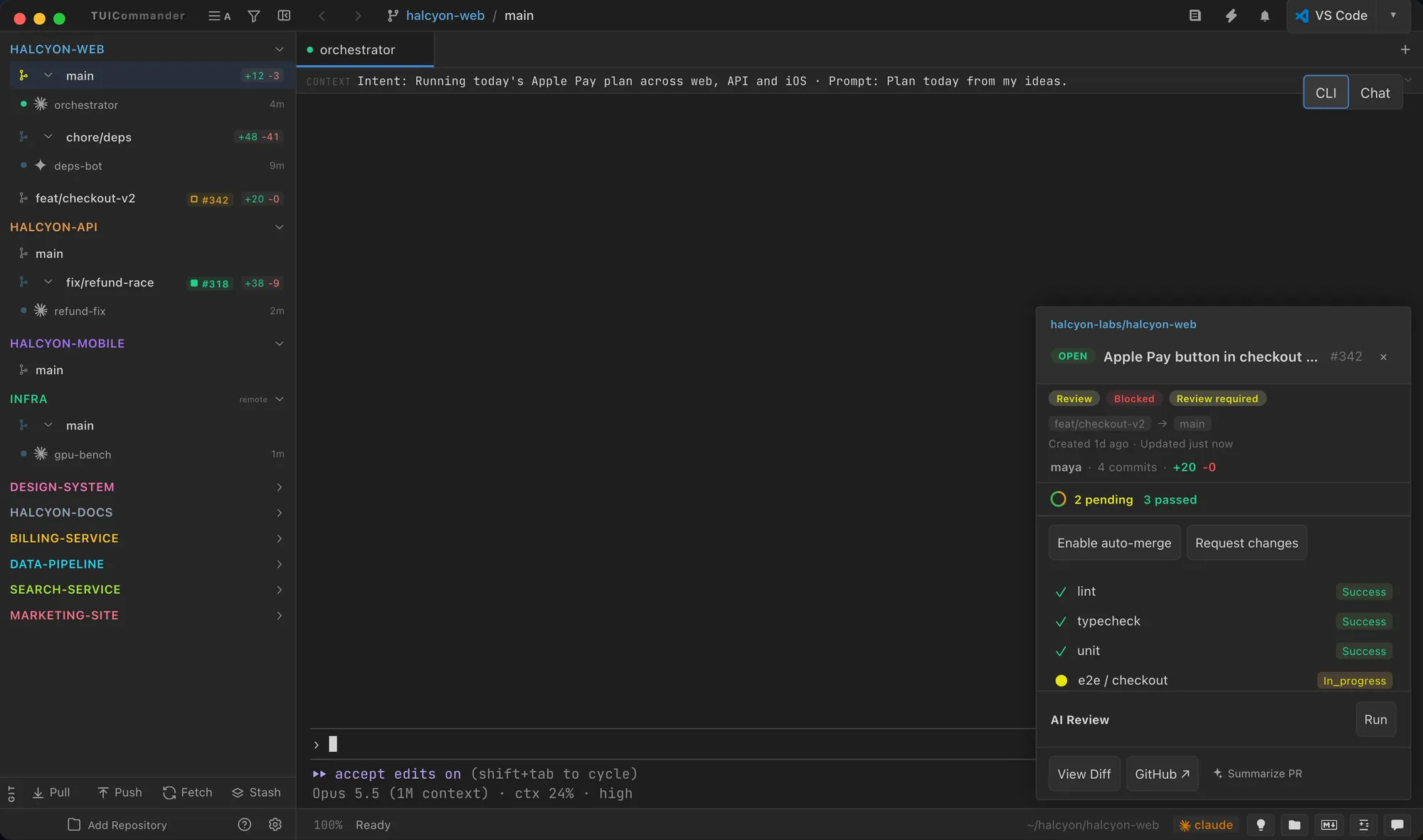This screenshot has width=1423, height=840.
Task: Close the Apple Pay PR popup
Action: pyautogui.click(x=1383, y=357)
